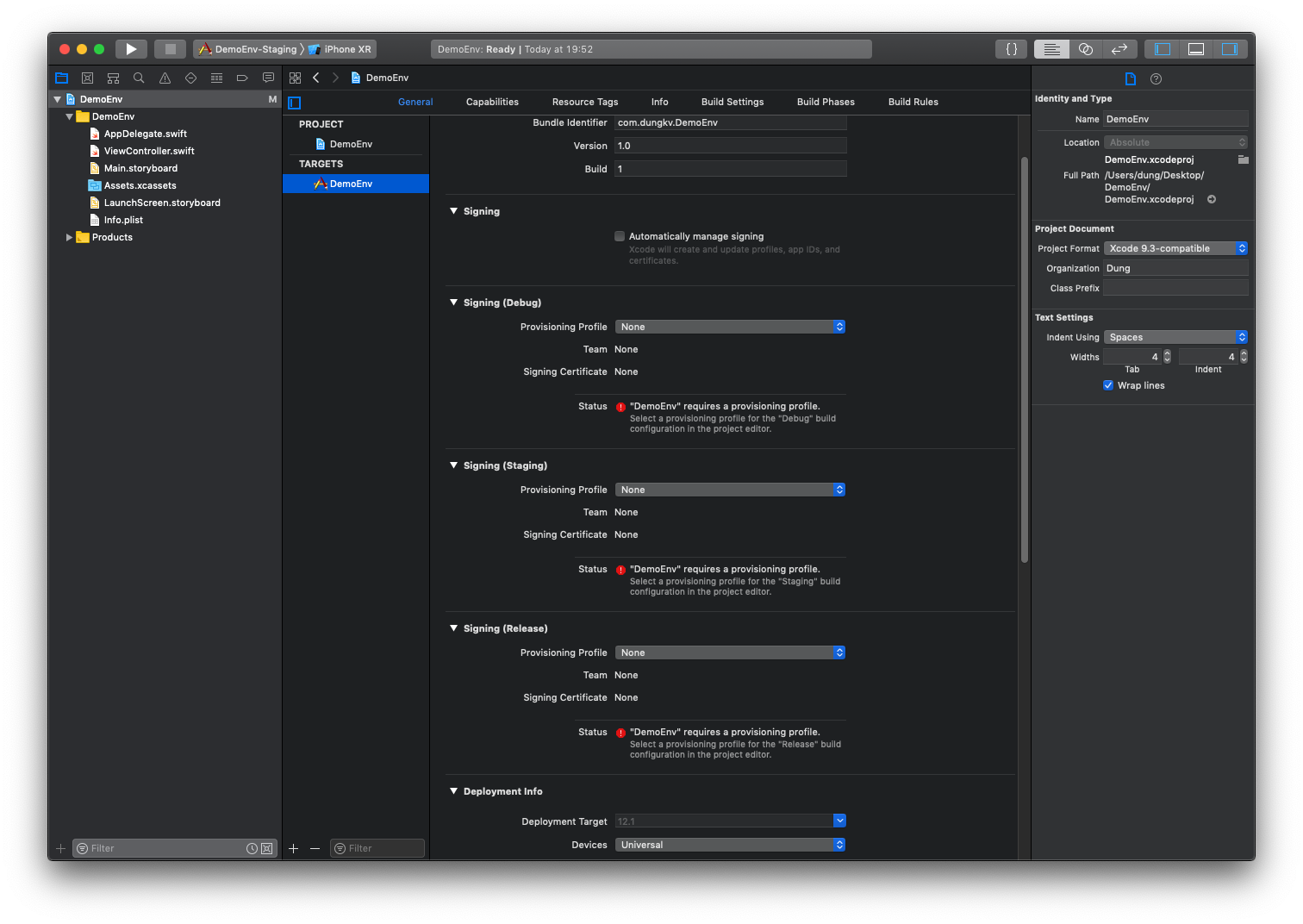
Task: Uncheck the Wrap lines checkbox
Action: click(1108, 385)
